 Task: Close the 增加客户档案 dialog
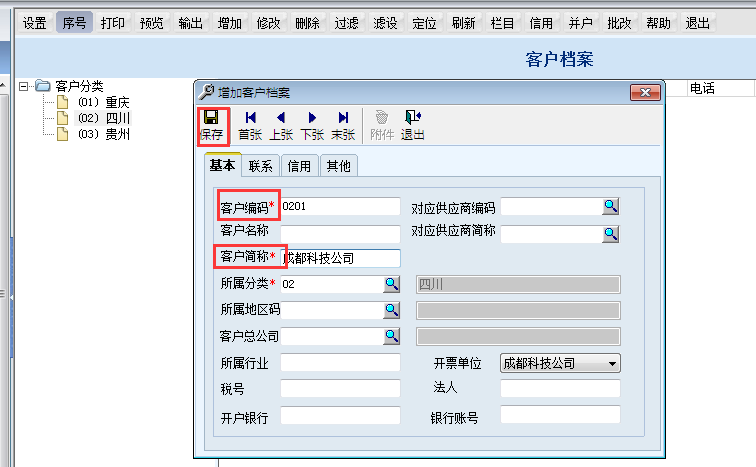(x=645, y=92)
